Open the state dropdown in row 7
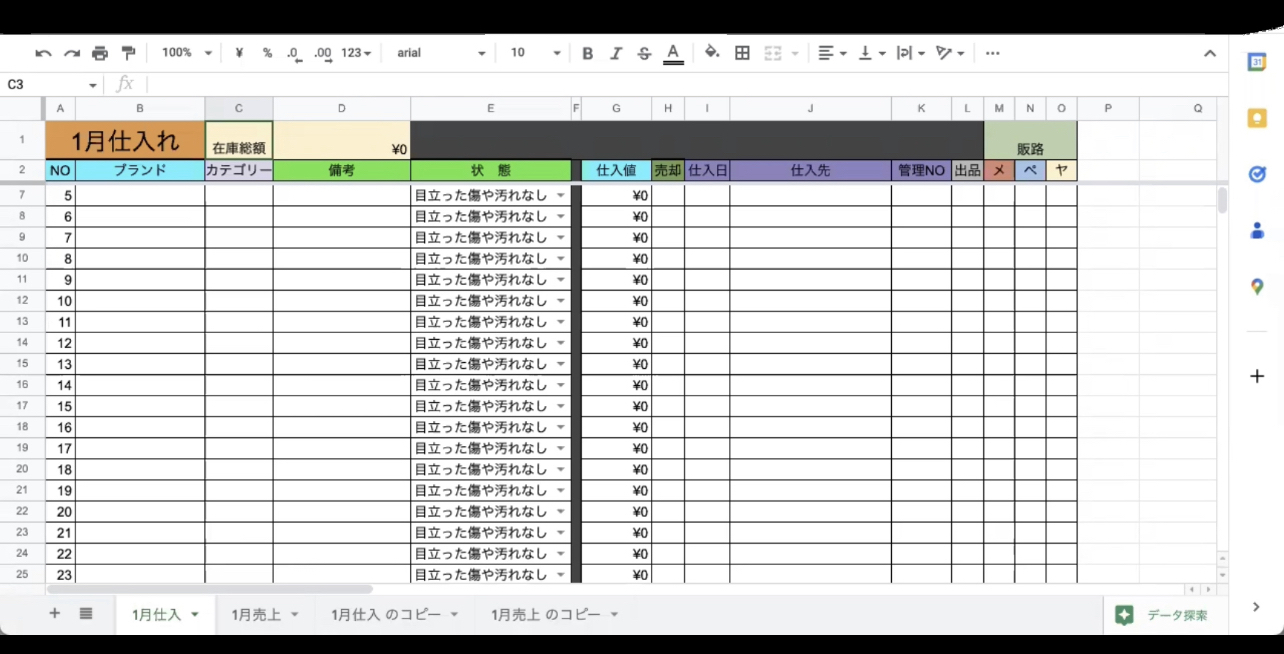This screenshot has height=654, width=1284. point(561,195)
